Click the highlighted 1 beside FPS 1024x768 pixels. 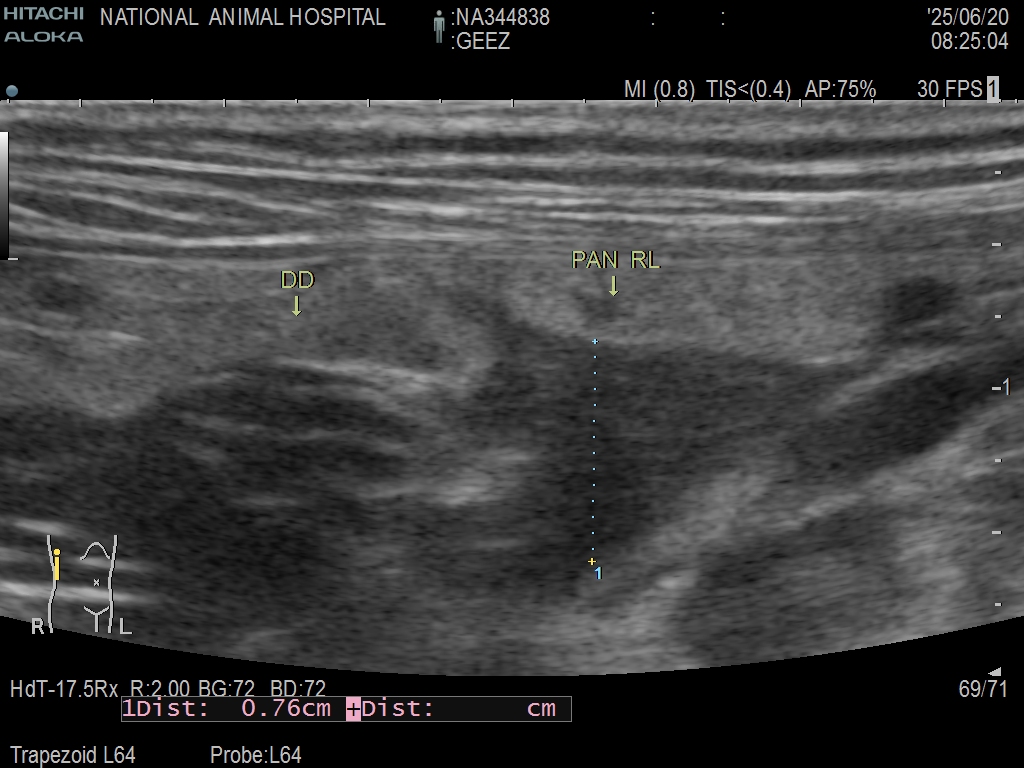(x=992, y=89)
